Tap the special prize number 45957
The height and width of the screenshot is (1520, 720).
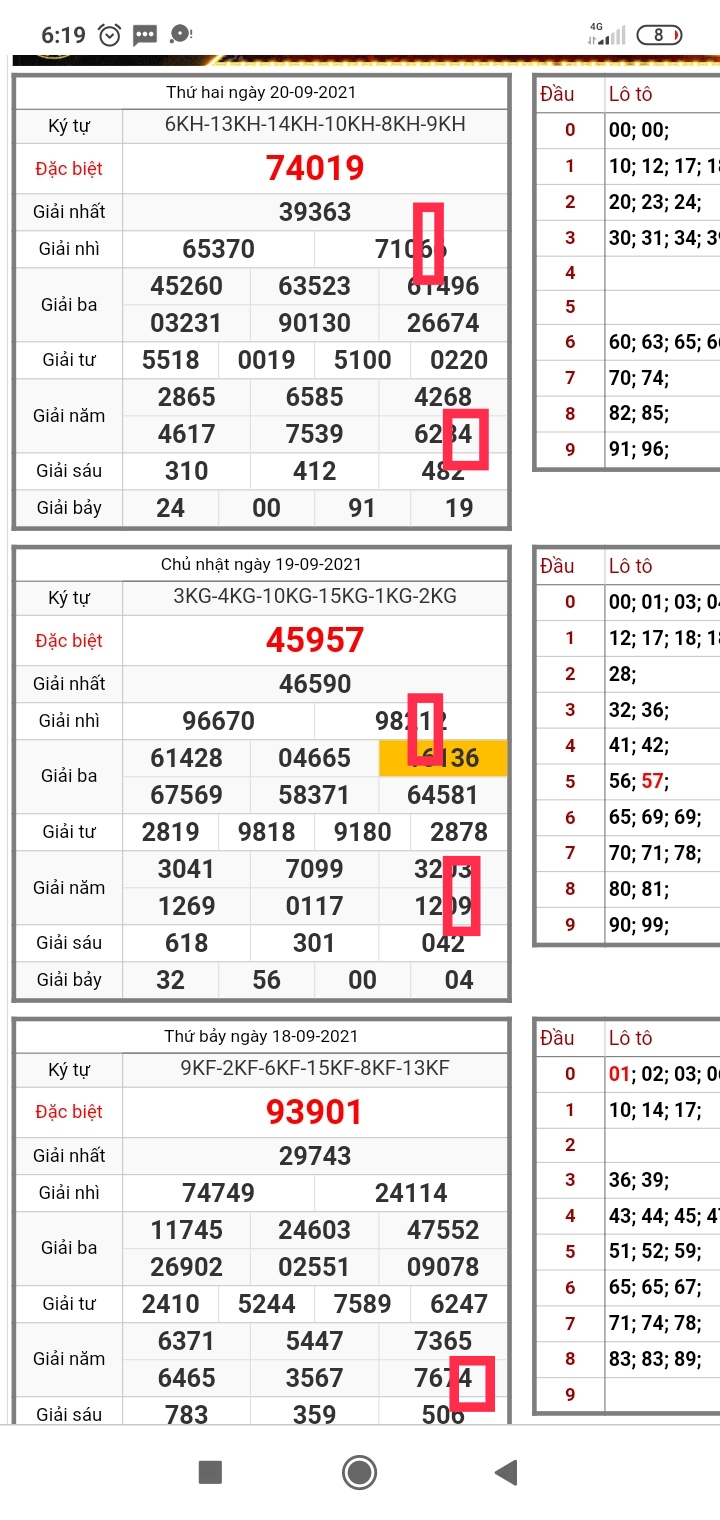click(x=315, y=640)
